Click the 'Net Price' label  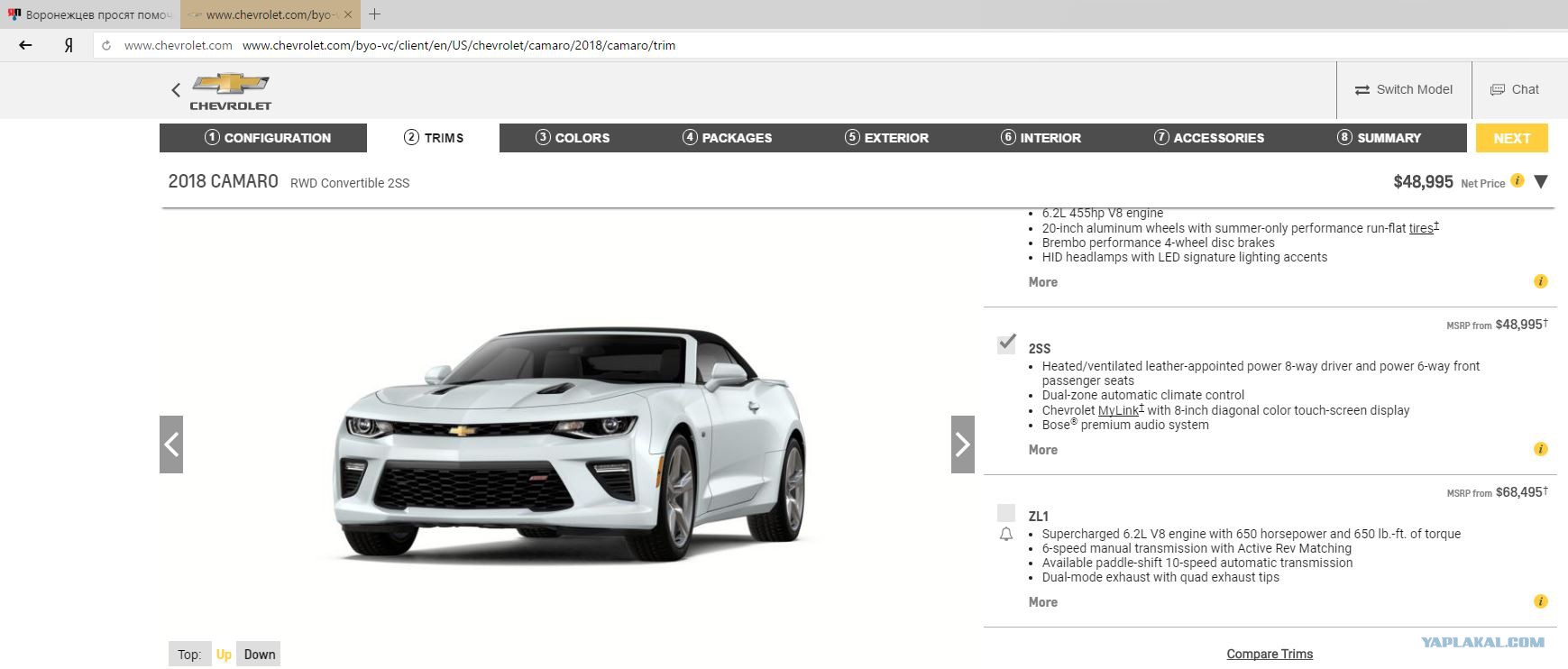(x=1483, y=183)
